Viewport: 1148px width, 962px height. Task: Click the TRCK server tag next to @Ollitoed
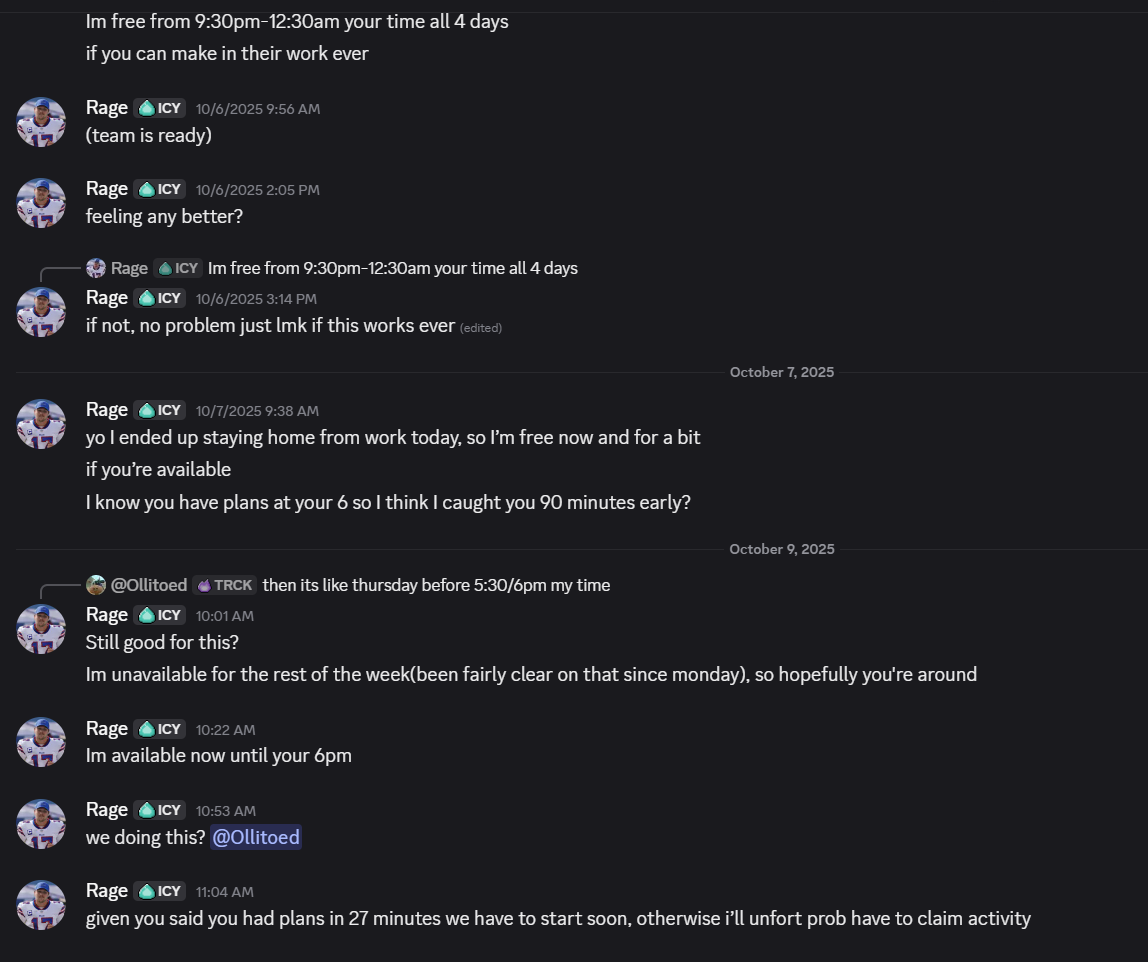pos(225,585)
